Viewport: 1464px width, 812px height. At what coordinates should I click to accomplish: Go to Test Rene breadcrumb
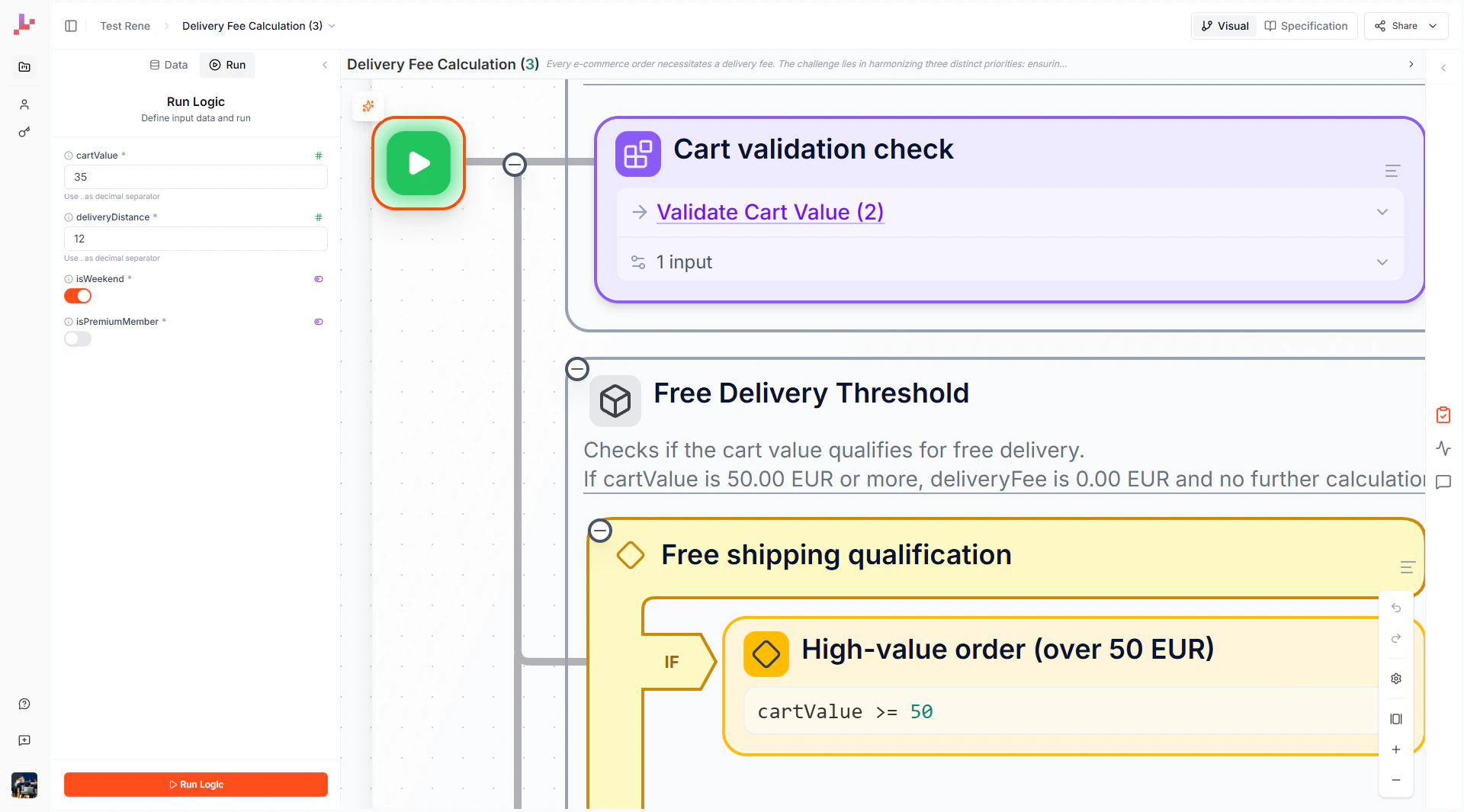[x=125, y=26]
